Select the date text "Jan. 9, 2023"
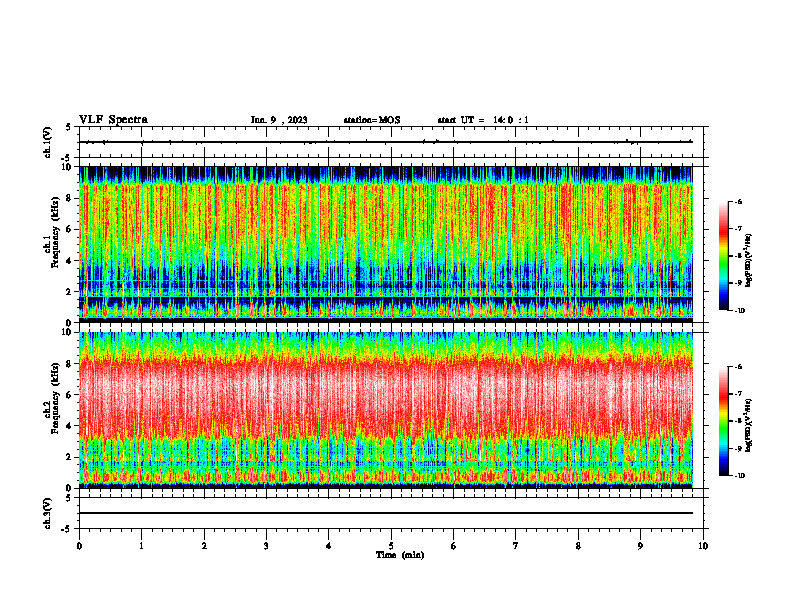The width and height of the screenshot is (792, 612). [x=279, y=120]
